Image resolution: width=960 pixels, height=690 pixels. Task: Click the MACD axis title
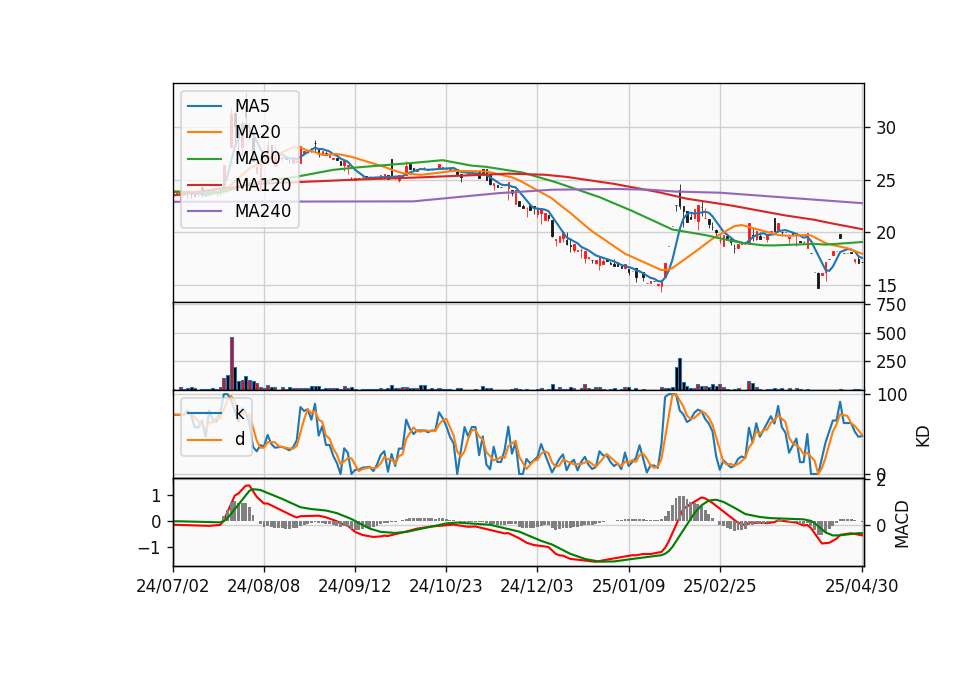901,524
